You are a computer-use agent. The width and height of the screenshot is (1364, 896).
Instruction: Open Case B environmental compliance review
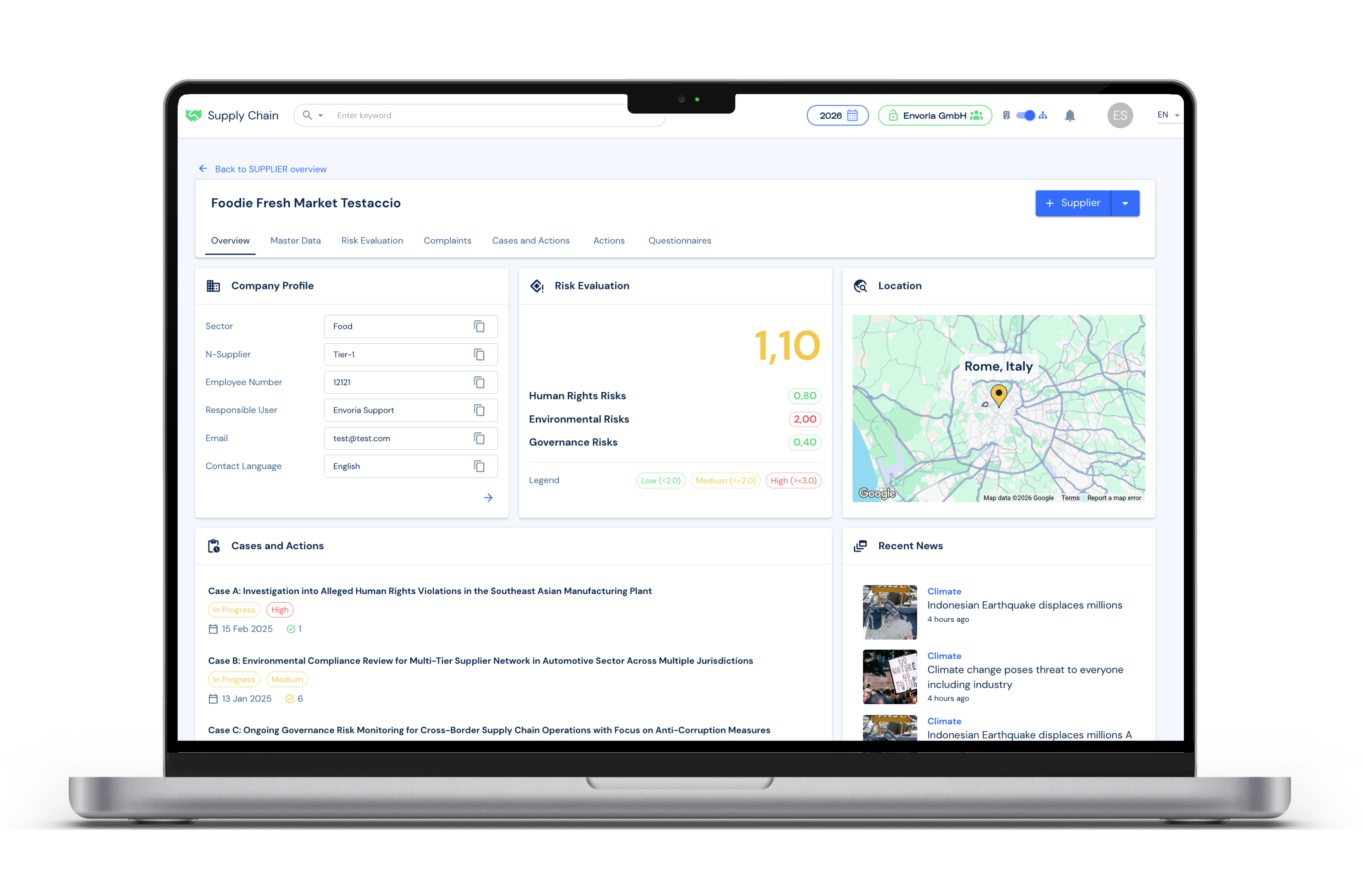coord(480,660)
